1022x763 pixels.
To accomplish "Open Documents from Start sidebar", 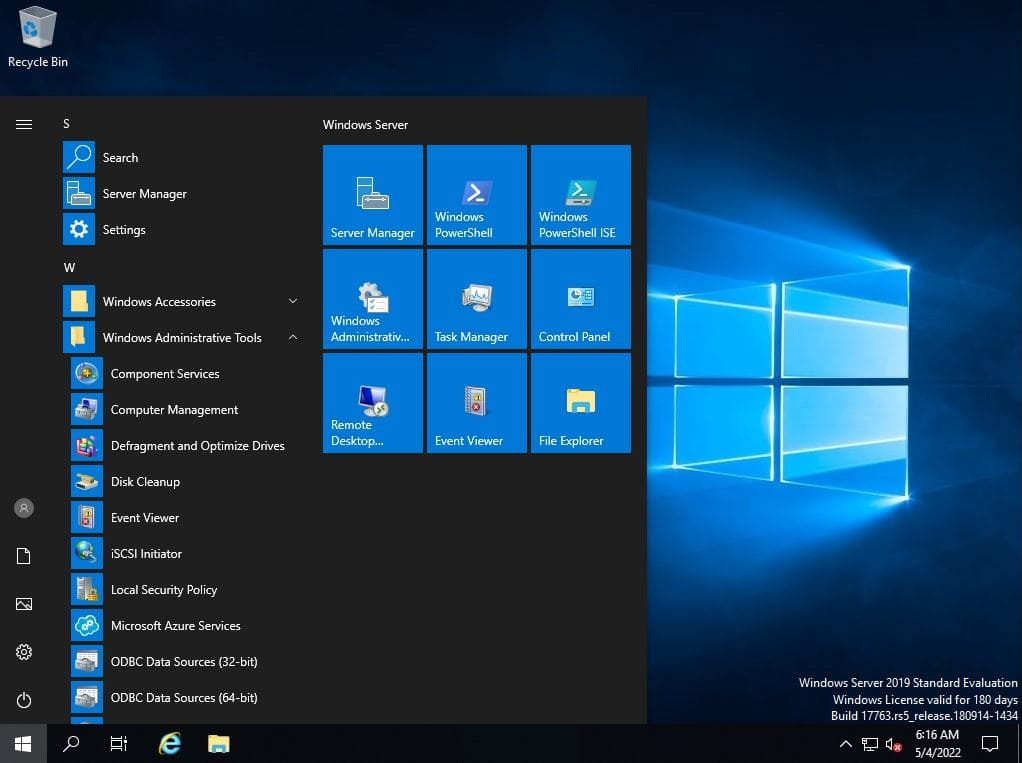I will [x=23, y=556].
